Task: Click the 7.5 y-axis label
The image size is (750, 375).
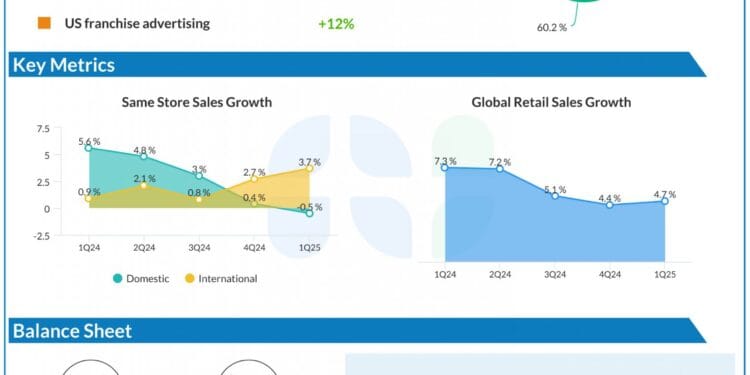Action: [x=43, y=128]
